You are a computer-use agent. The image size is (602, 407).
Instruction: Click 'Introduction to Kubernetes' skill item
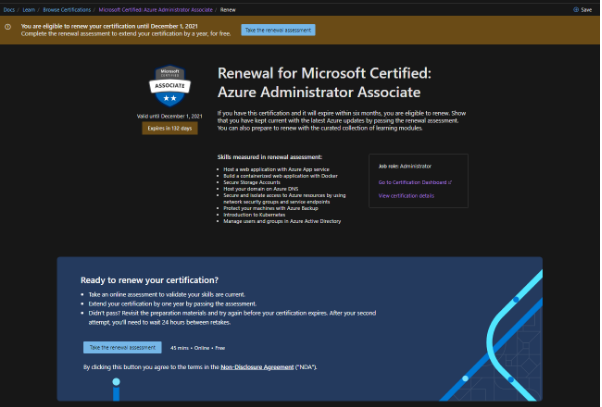click(x=254, y=215)
